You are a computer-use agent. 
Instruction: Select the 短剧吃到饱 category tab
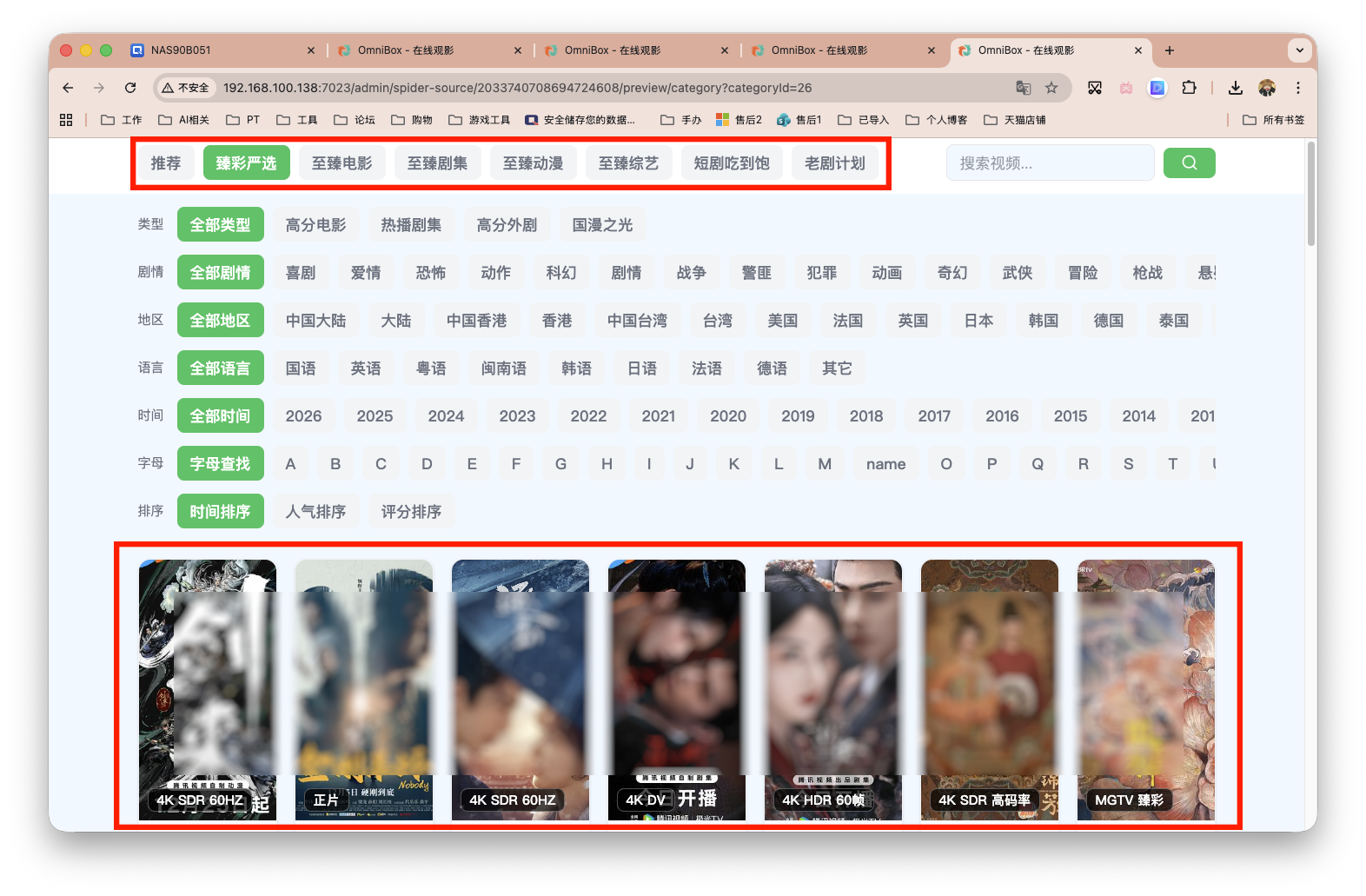[732, 163]
